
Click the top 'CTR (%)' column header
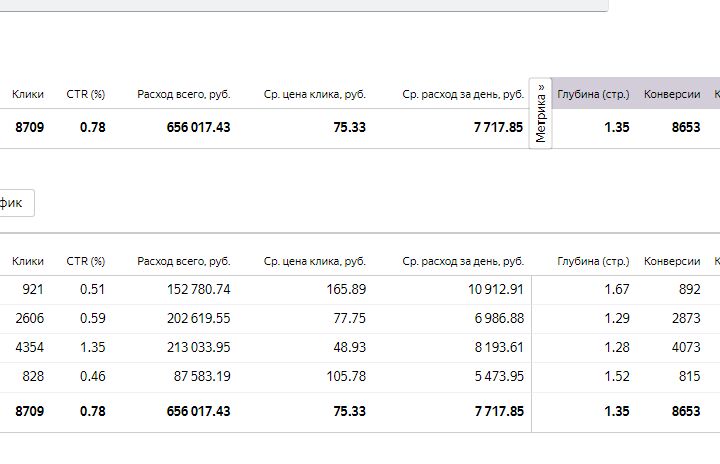(x=86, y=94)
